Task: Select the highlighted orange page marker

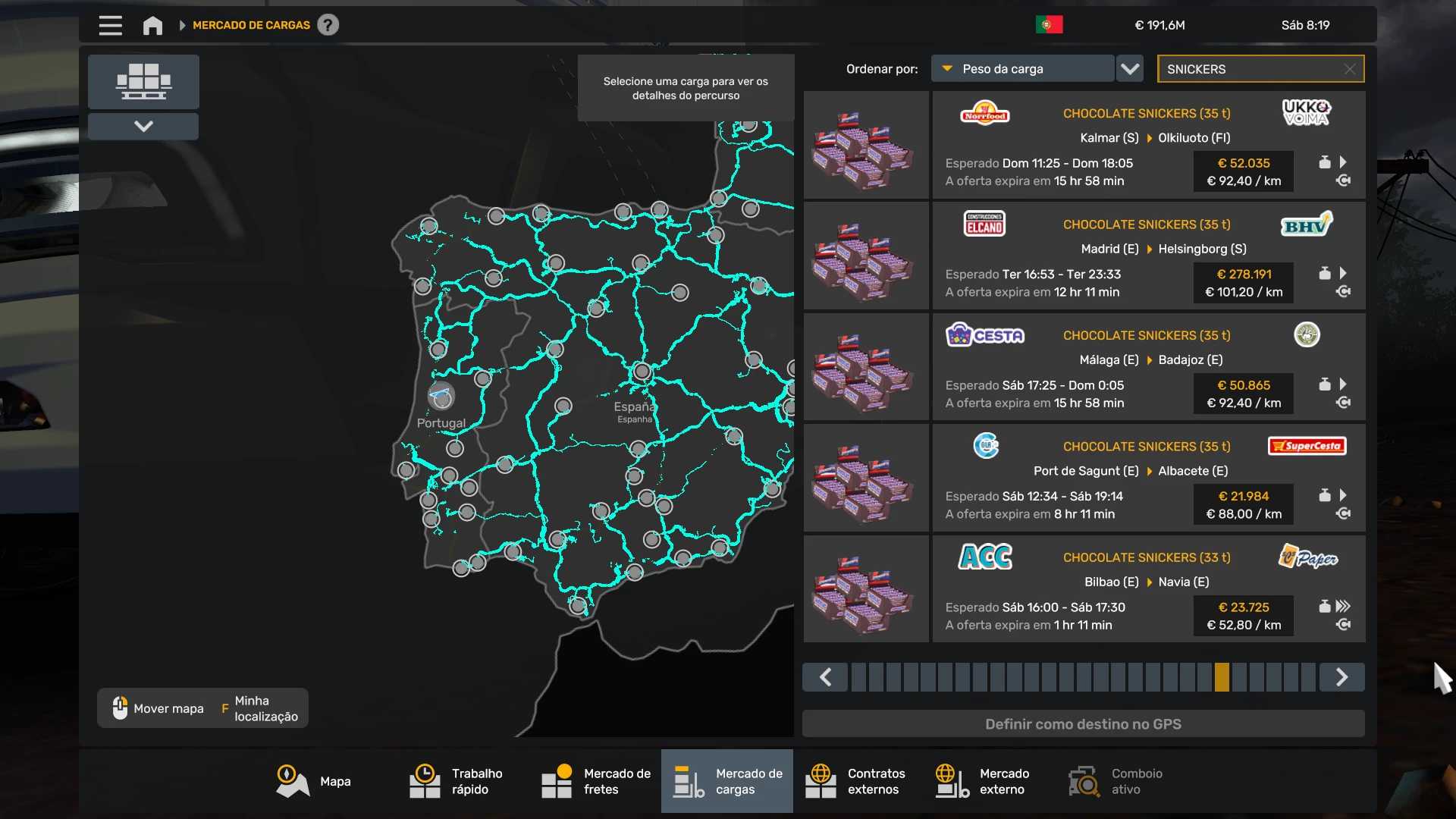Action: pyautogui.click(x=1222, y=677)
